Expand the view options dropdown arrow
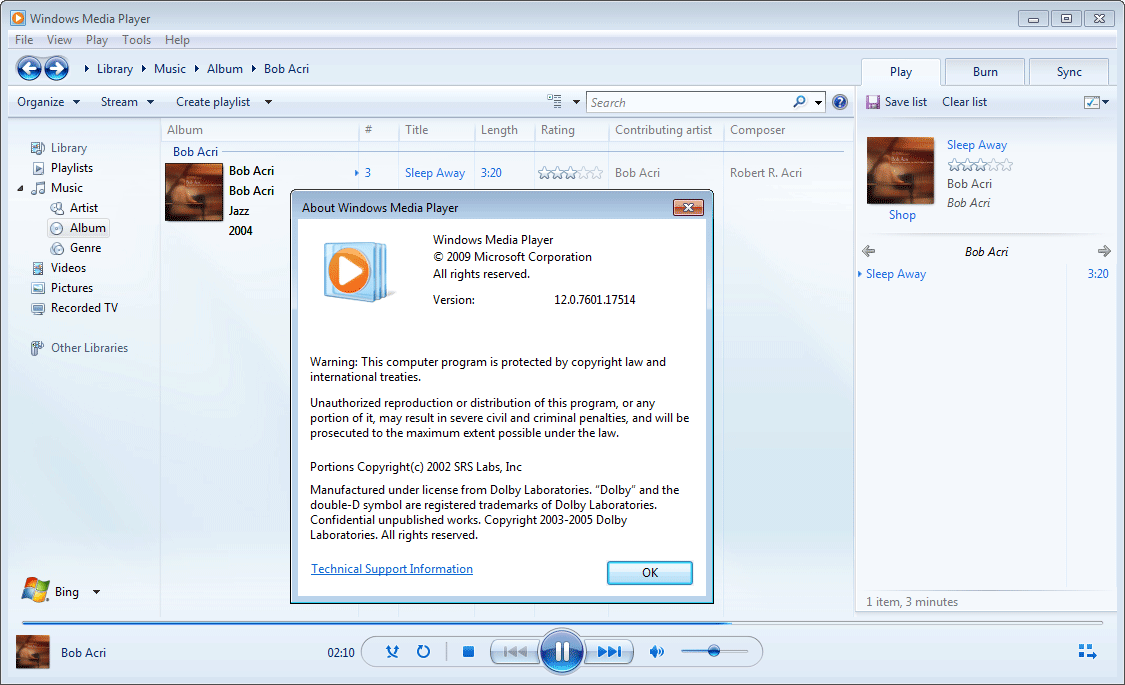This screenshot has height=685, width=1125. coord(576,102)
